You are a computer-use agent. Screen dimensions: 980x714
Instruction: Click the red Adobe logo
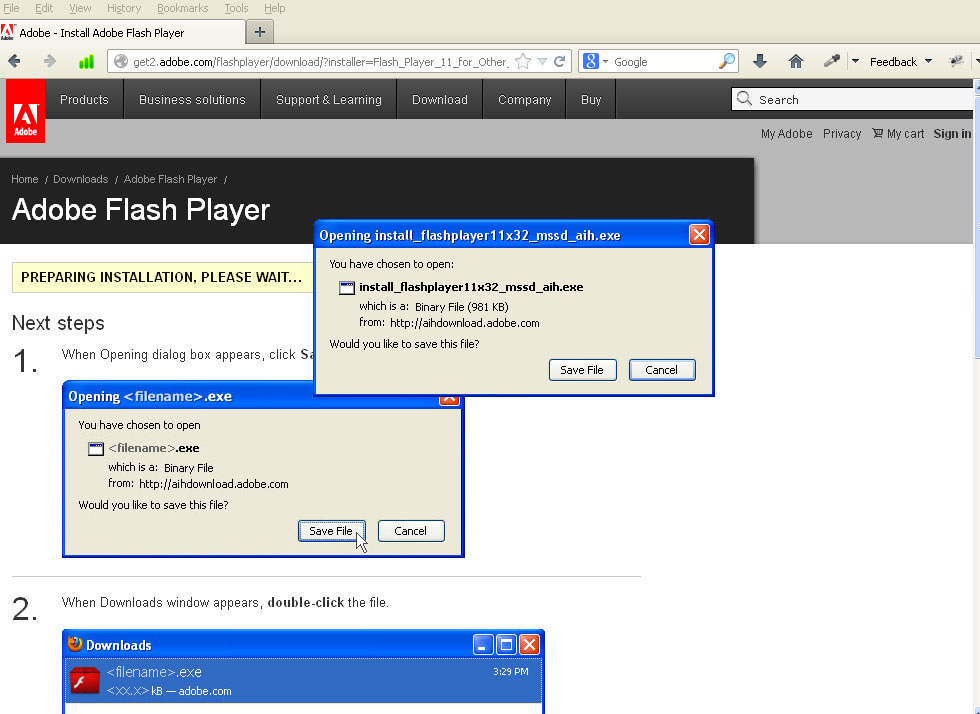coord(26,111)
